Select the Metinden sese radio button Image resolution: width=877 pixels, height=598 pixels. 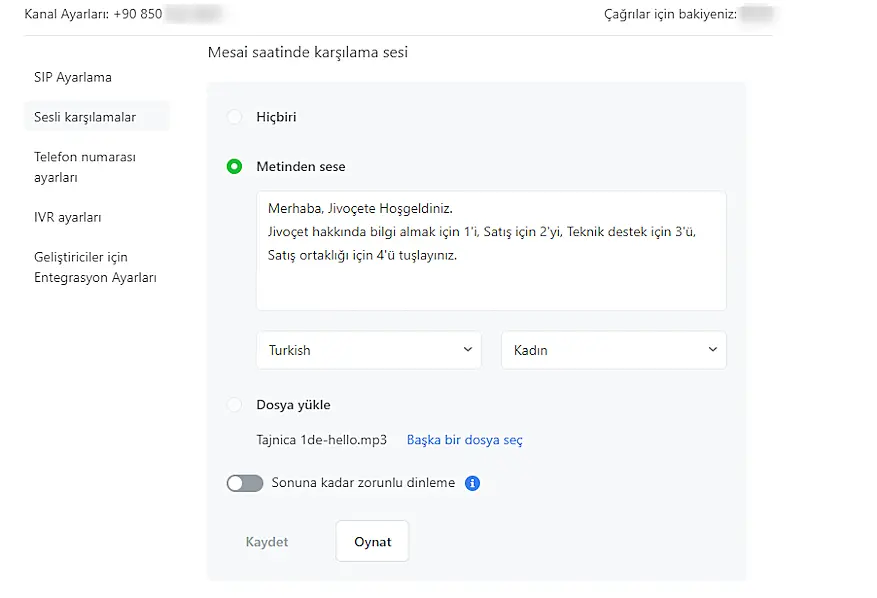(x=234, y=167)
